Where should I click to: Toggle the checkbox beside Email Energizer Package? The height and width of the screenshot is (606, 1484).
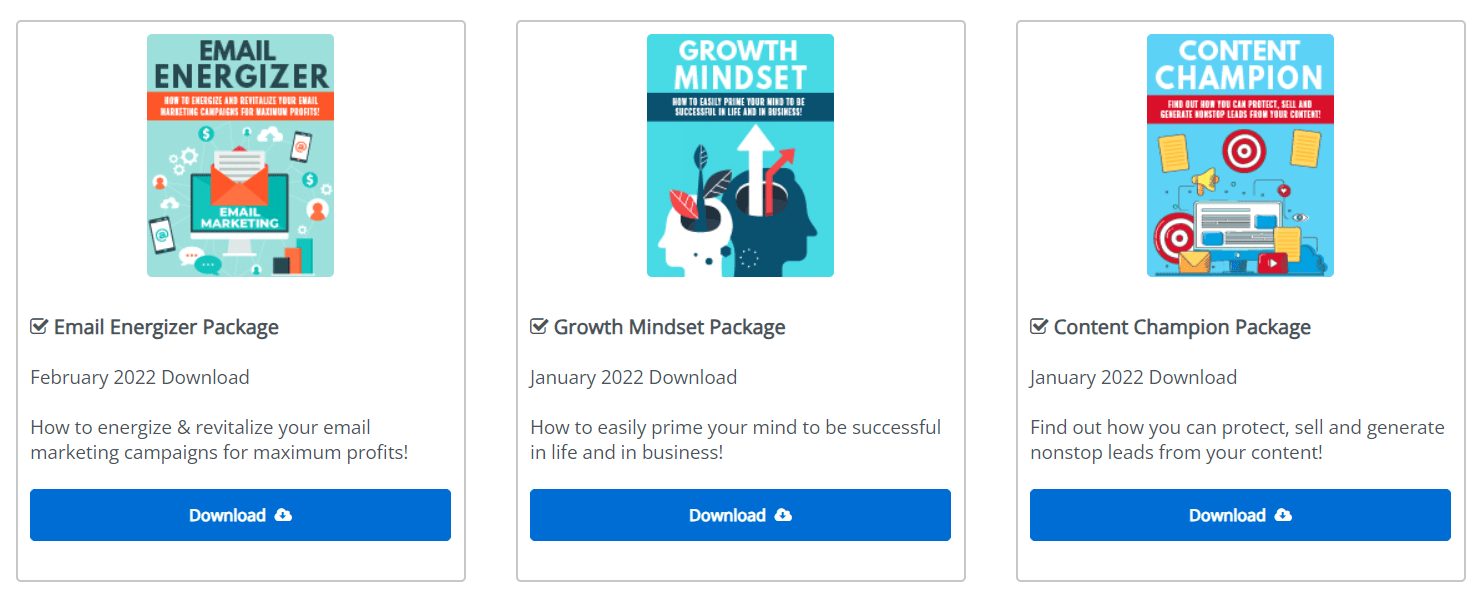click(39, 327)
